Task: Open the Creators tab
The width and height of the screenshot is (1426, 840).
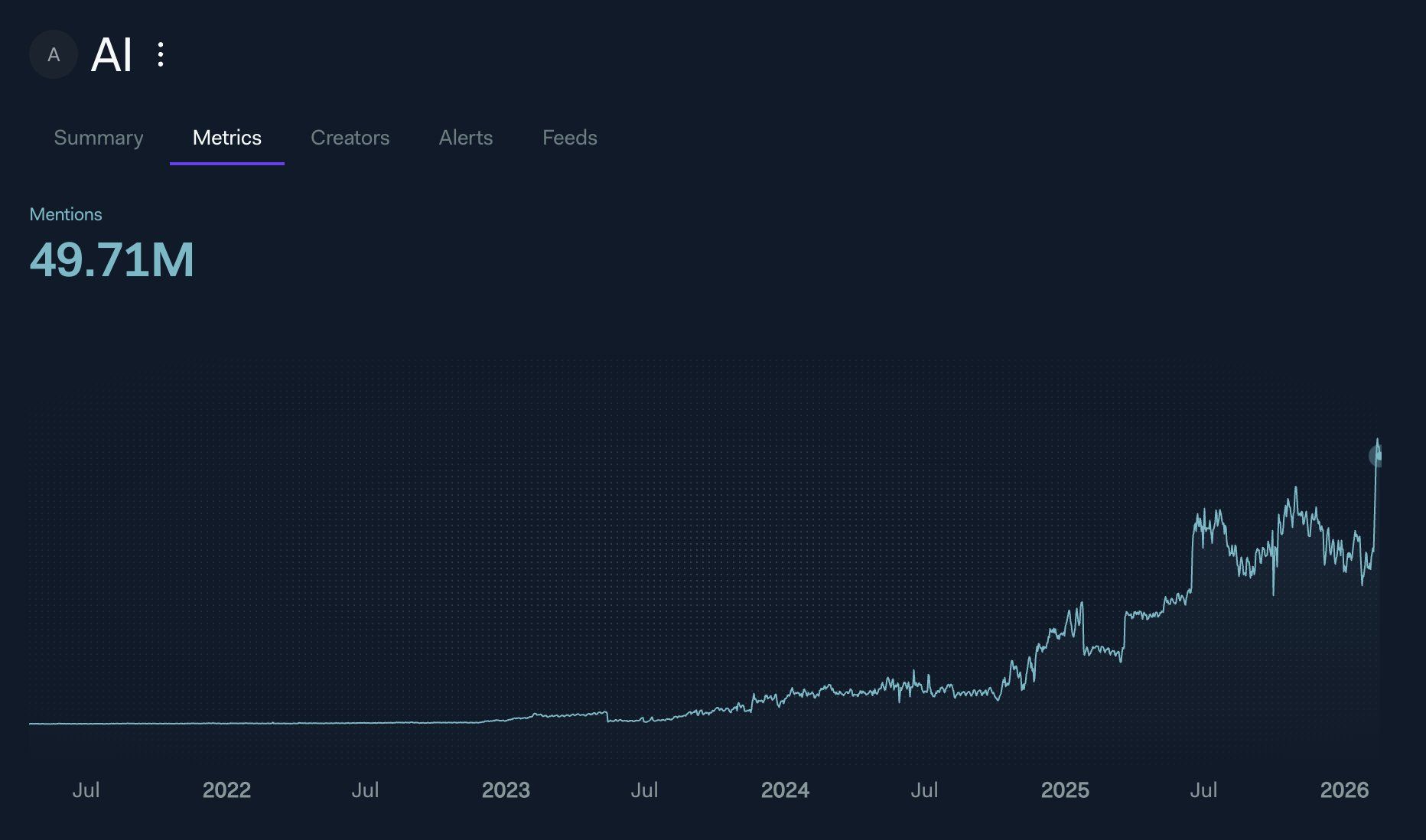Action: (350, 138)
